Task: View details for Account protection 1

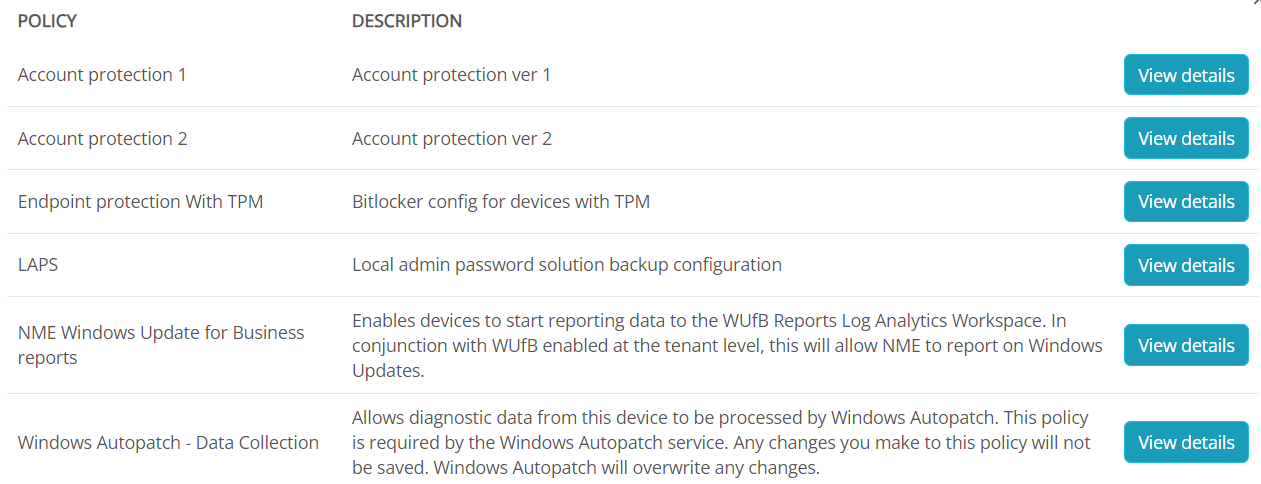Action: pos(1186,75)
